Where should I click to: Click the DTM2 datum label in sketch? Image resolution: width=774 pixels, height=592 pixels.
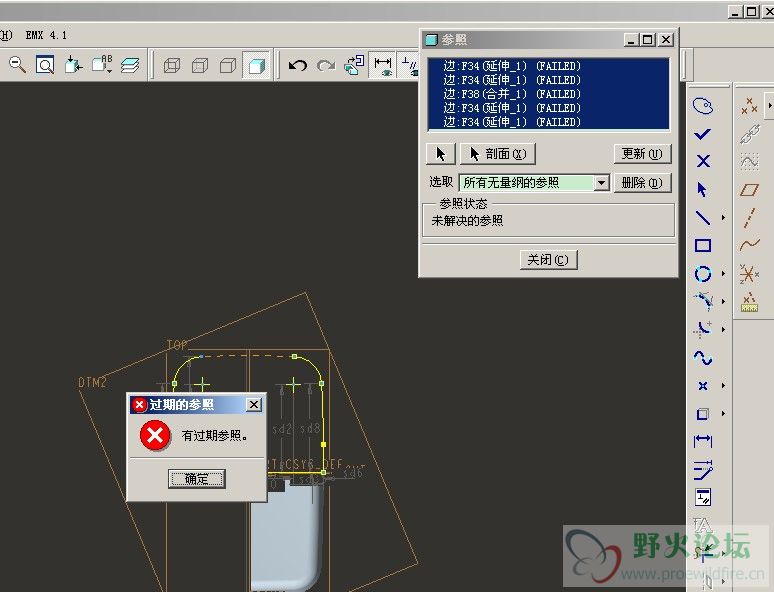[92, 383]
